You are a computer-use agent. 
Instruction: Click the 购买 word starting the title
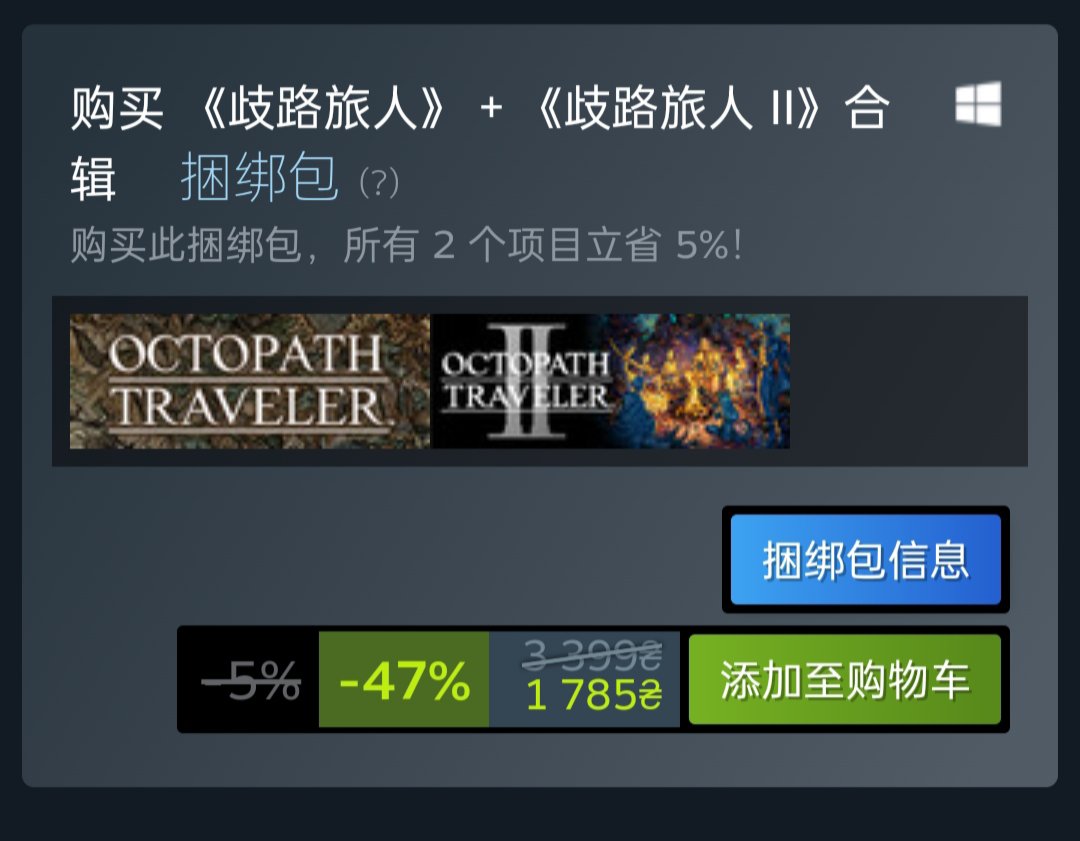(x=117, y=108)
